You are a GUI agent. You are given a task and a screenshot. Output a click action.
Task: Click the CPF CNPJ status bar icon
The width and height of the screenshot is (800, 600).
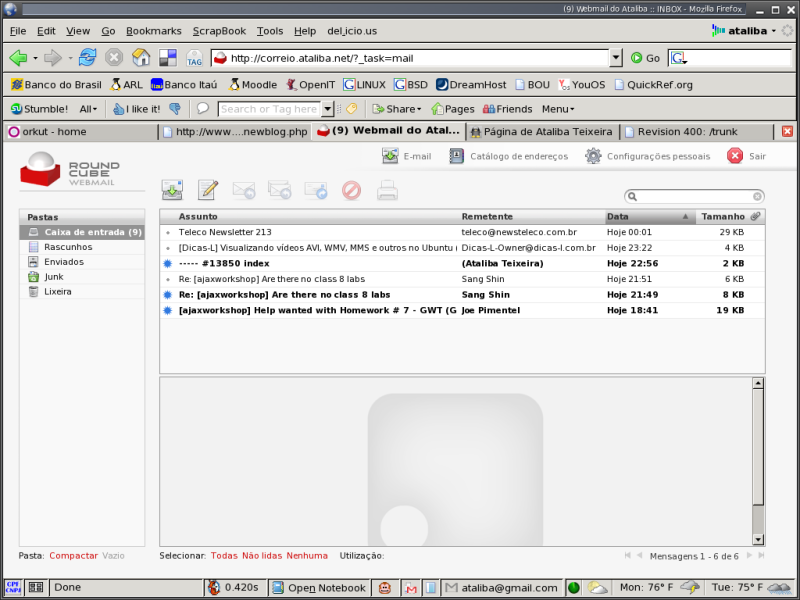click(x=12, y=587)
